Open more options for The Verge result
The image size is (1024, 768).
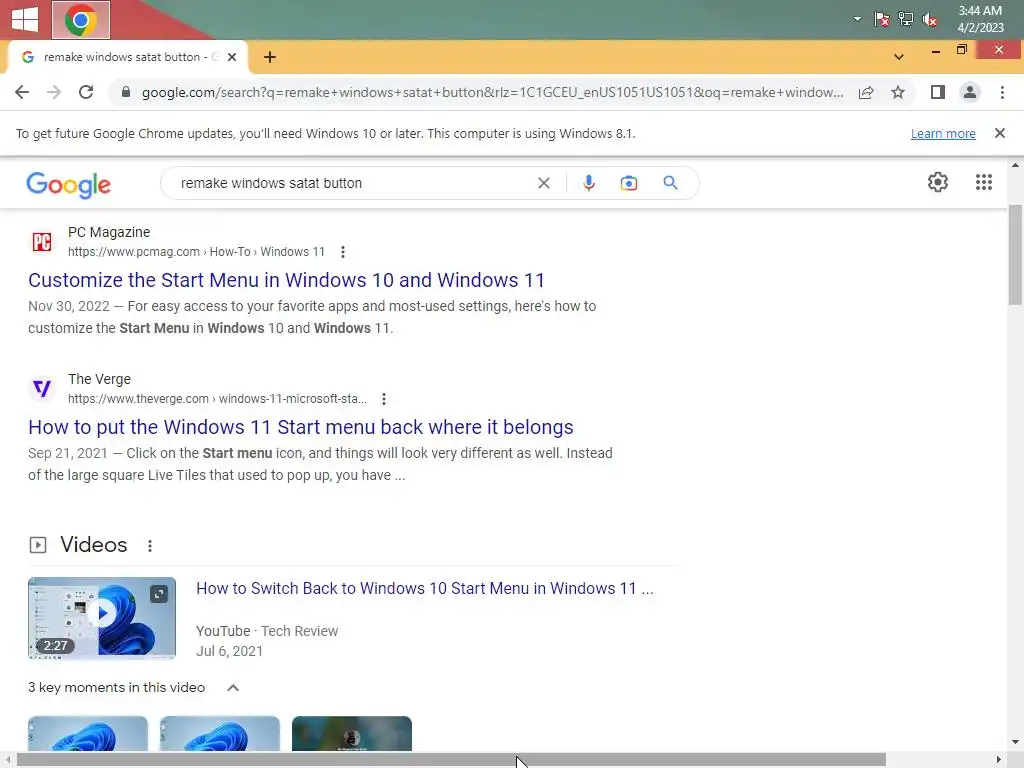click(383, 398)
